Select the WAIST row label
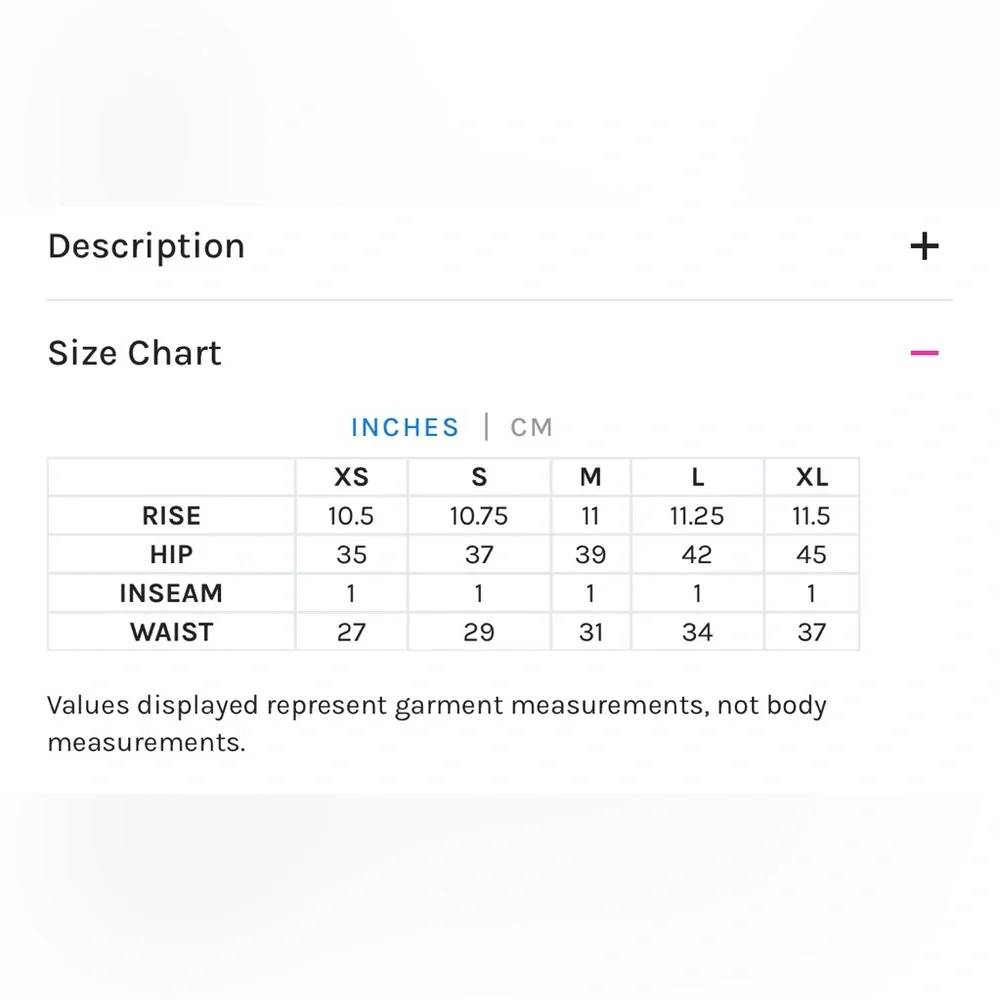The width and height of the screenshot is (1000, 1000). 172,633
